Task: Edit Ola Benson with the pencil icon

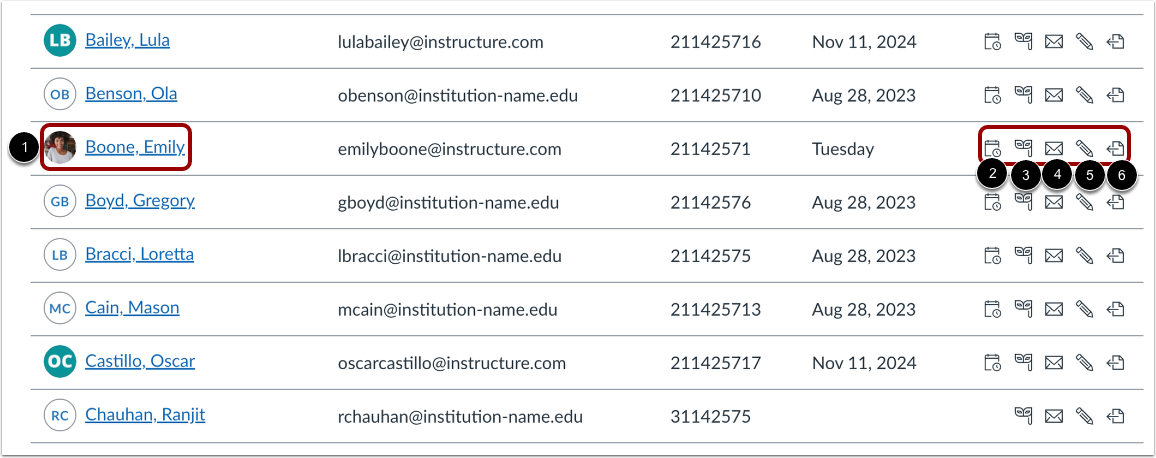Action: (x=1084, y=95)
